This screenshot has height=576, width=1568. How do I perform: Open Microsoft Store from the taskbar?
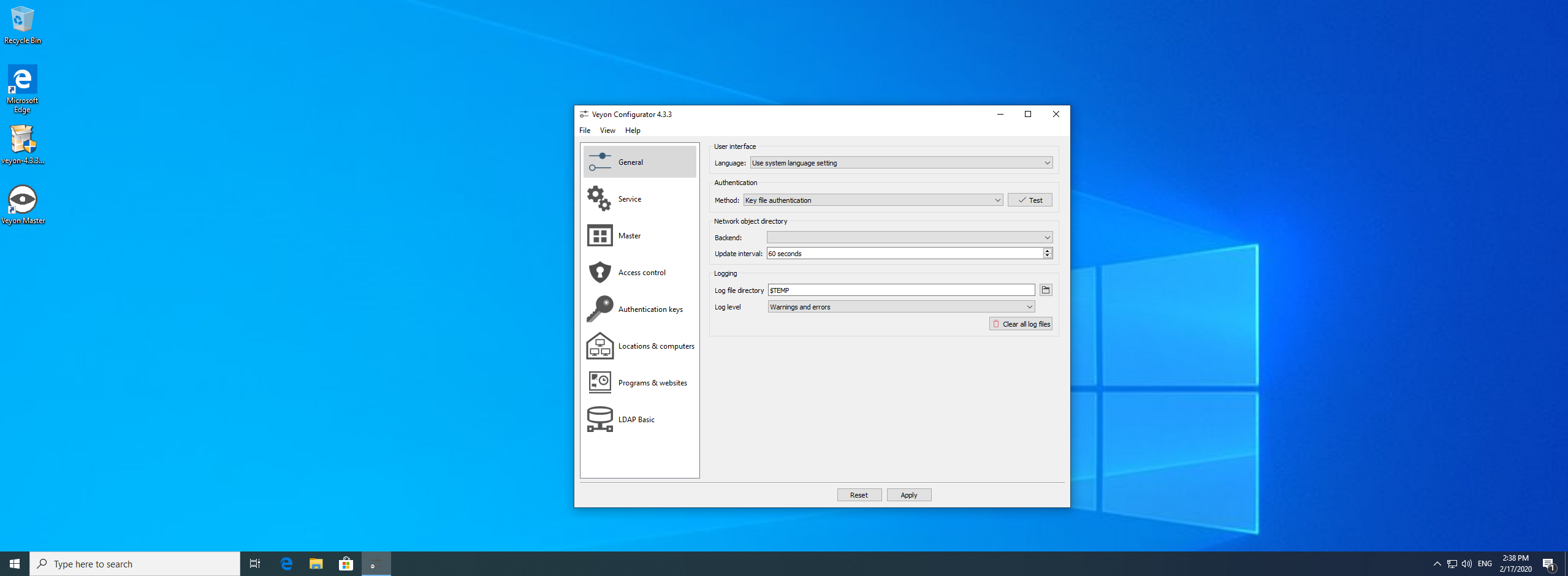click(x=346, y=564)
